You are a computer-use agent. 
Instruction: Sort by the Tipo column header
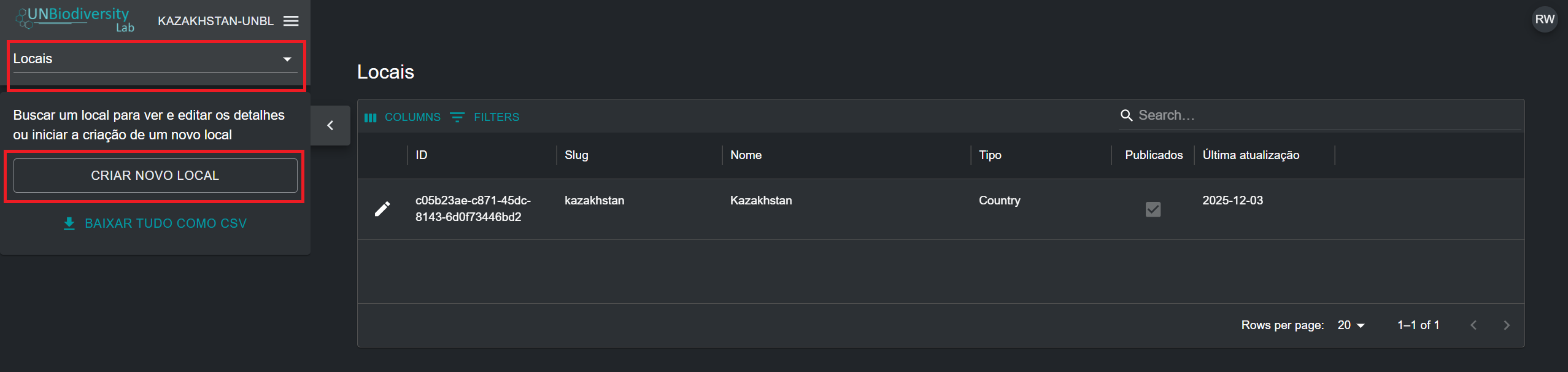point(990,155)
